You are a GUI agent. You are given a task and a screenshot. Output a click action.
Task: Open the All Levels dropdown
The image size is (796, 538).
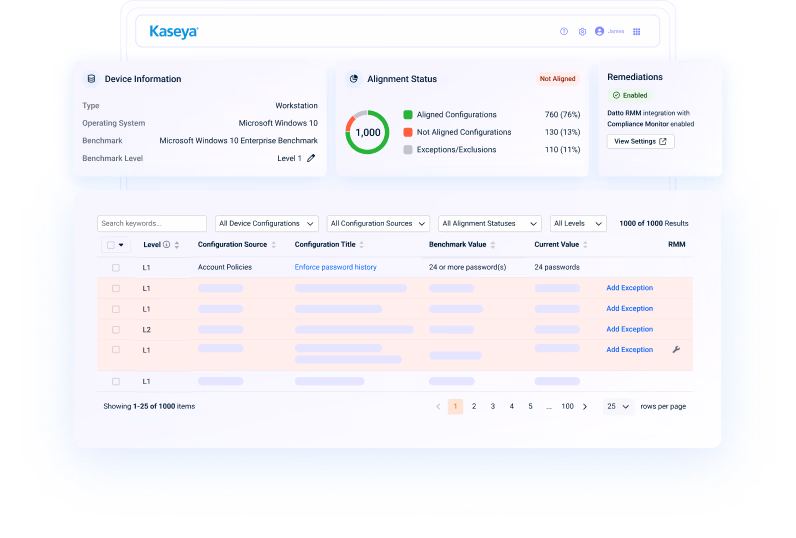click(x=578, y=223)
